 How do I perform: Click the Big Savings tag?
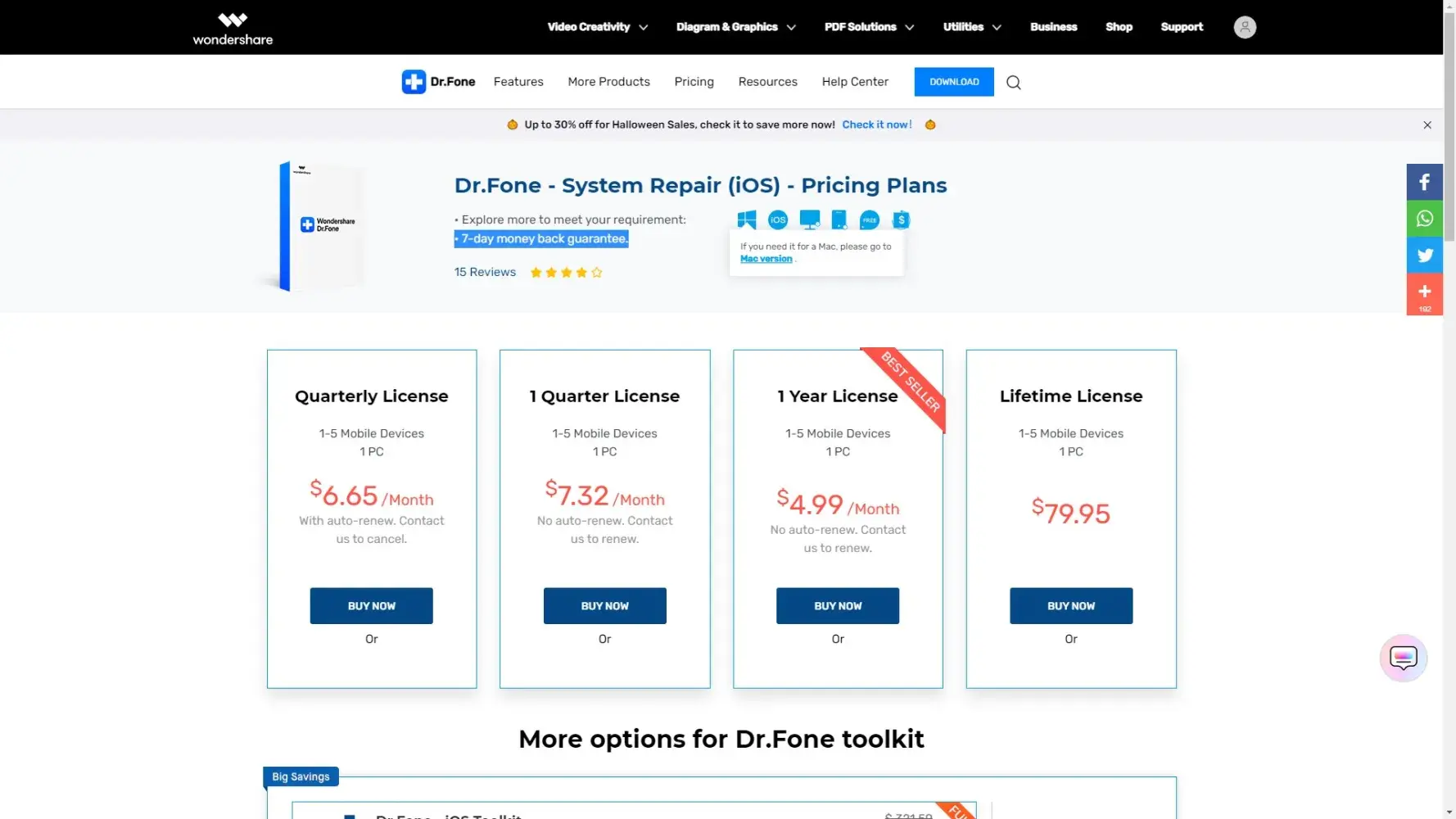click(x=301, y=776)
